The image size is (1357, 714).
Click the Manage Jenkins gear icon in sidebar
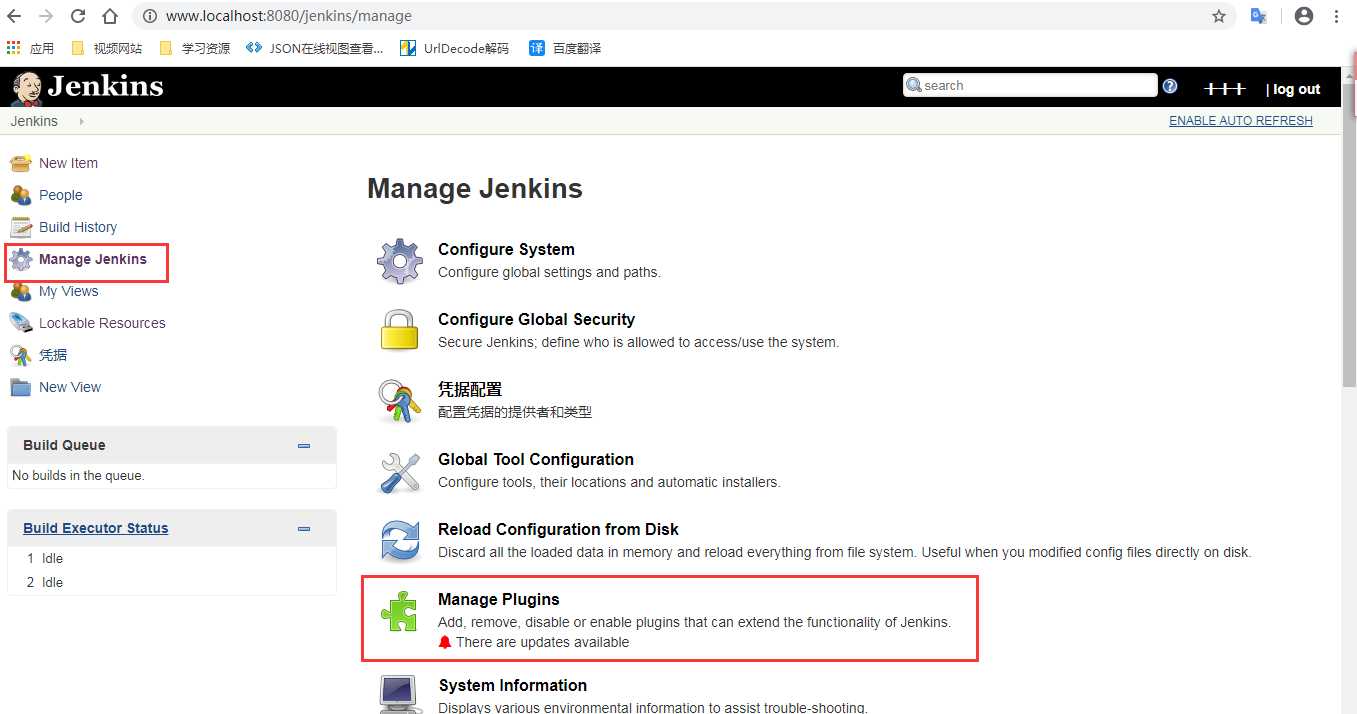coord(21,260)
